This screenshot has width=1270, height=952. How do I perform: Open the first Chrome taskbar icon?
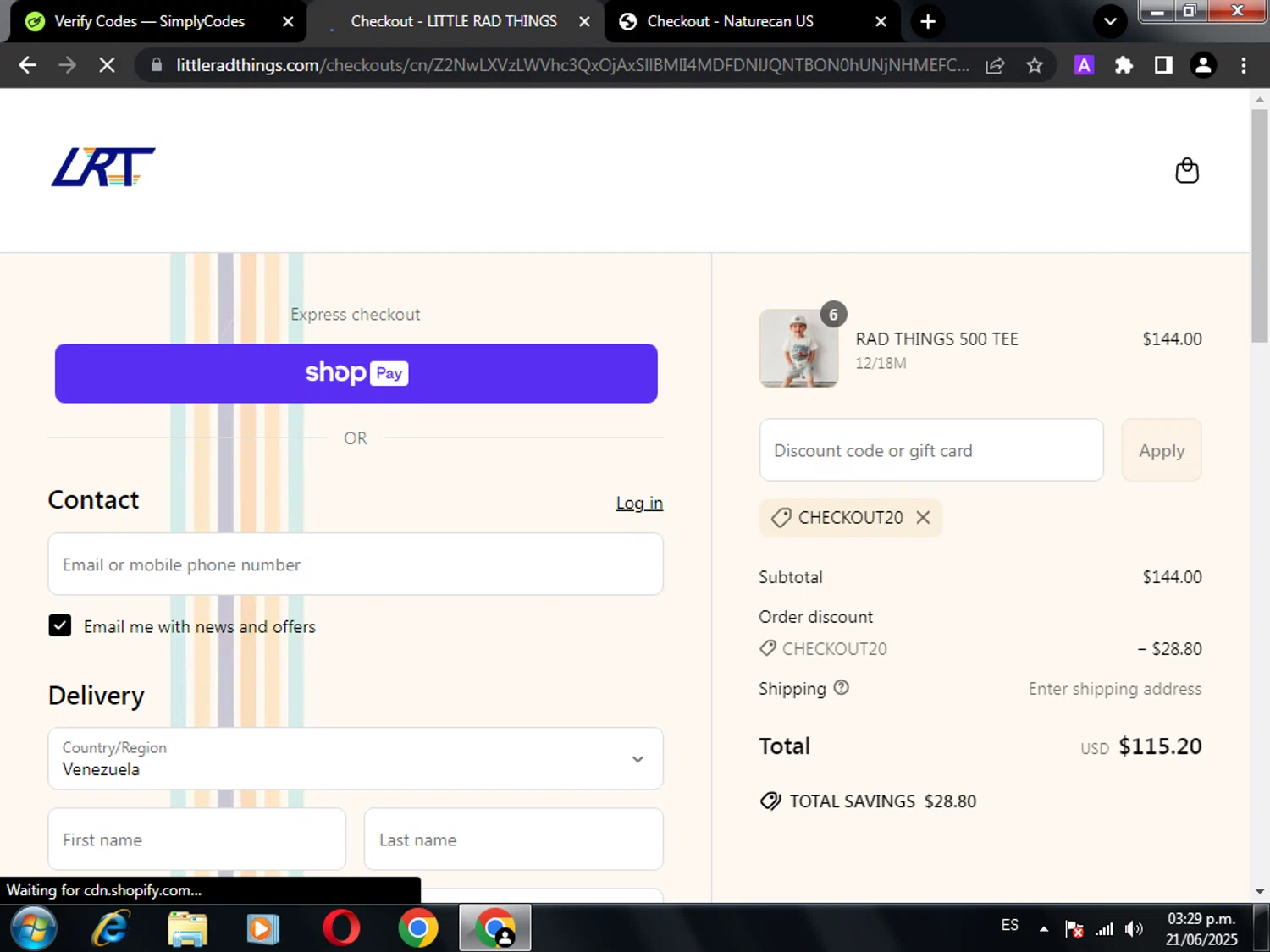coord(418,928)
